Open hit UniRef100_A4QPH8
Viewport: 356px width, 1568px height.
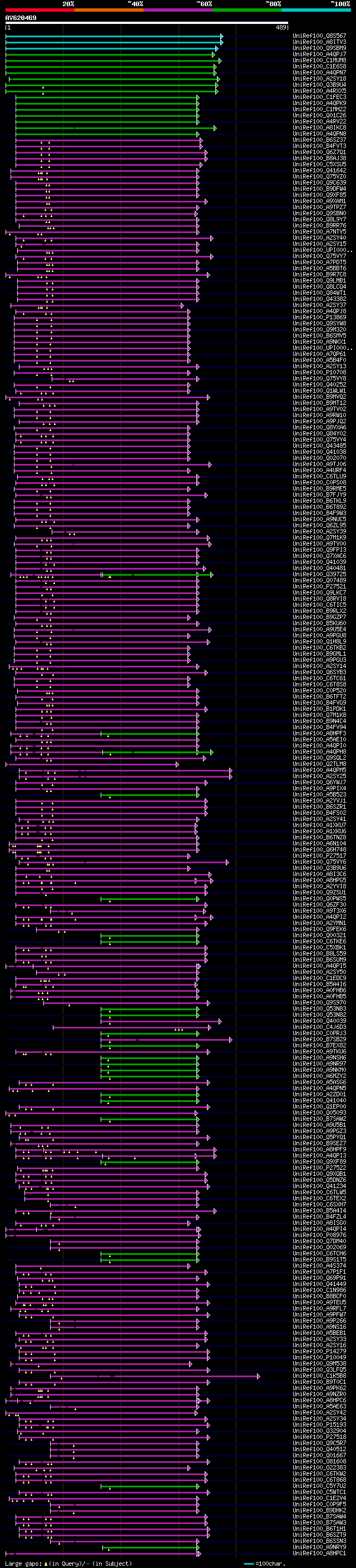[319, 752]
